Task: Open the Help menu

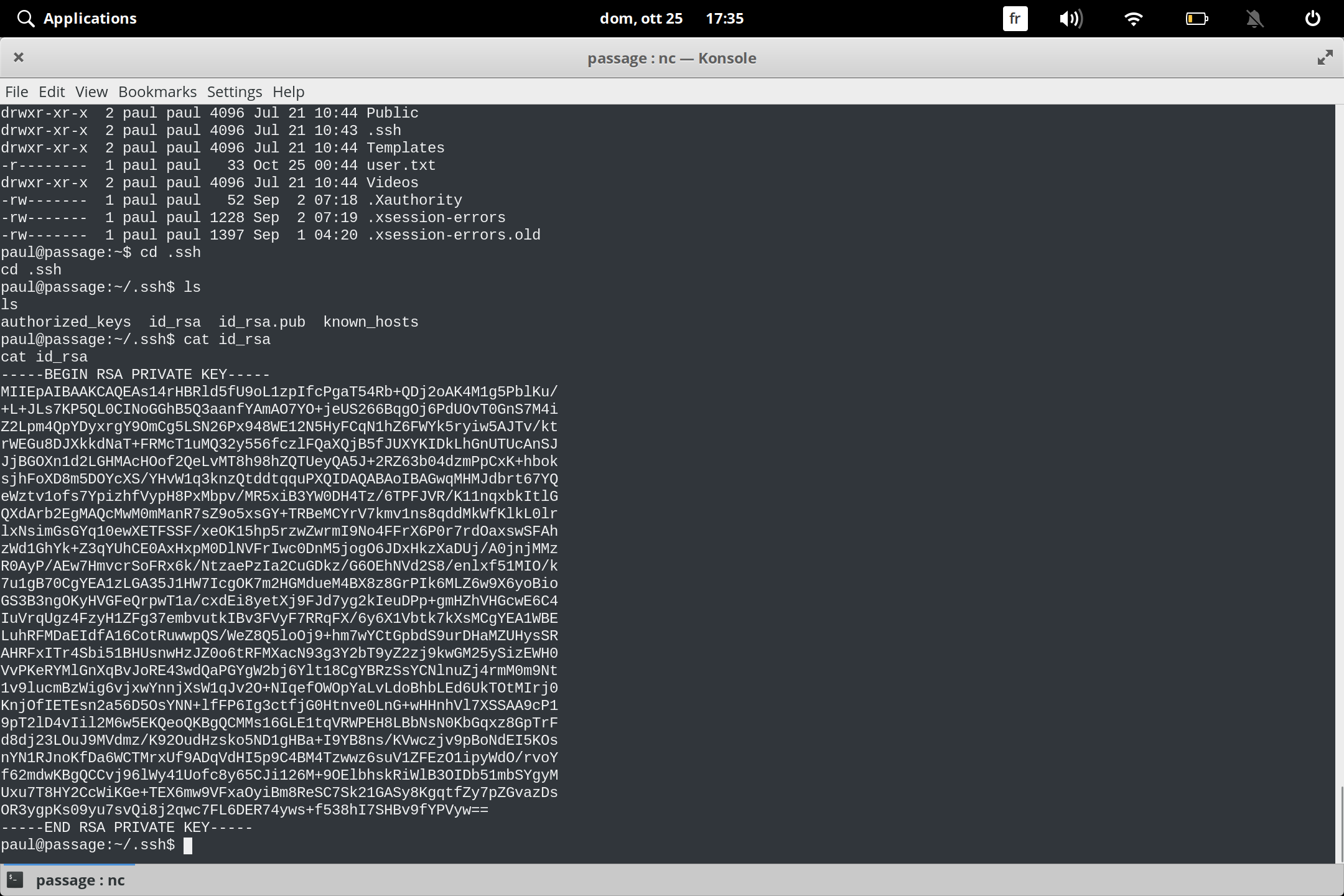Action: [287, 91]
